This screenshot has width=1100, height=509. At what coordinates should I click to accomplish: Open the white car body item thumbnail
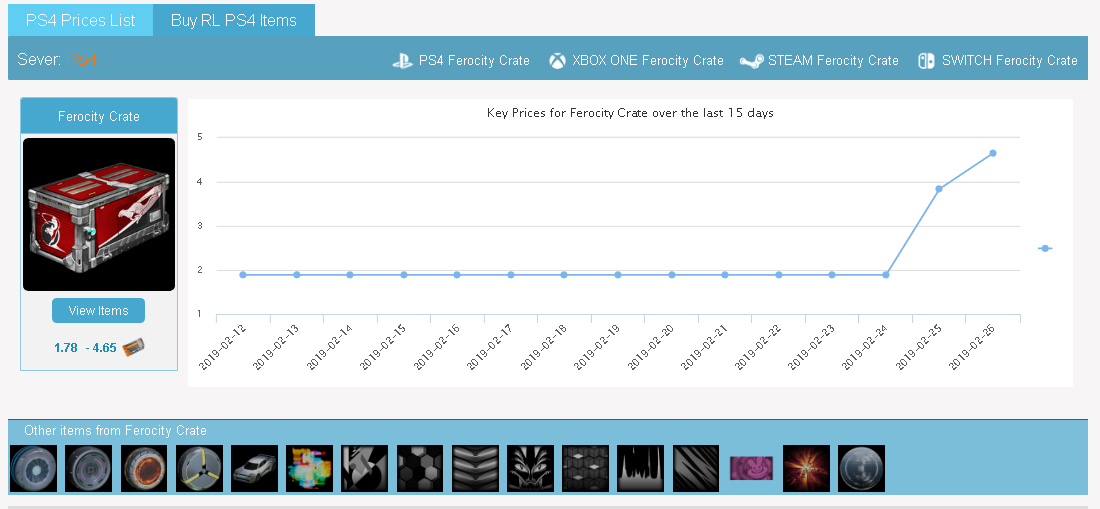tap(255, 468)
